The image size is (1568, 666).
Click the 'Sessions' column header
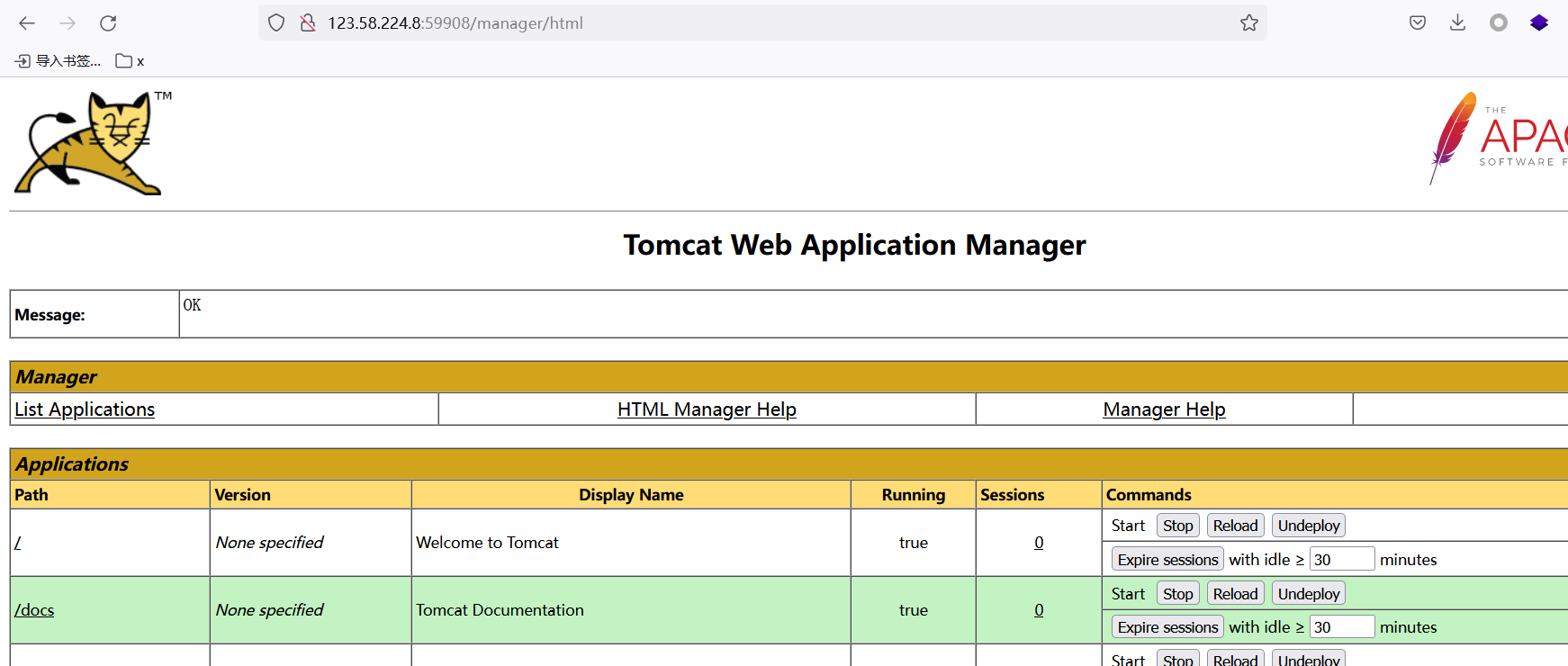(x=1012, y=495)
